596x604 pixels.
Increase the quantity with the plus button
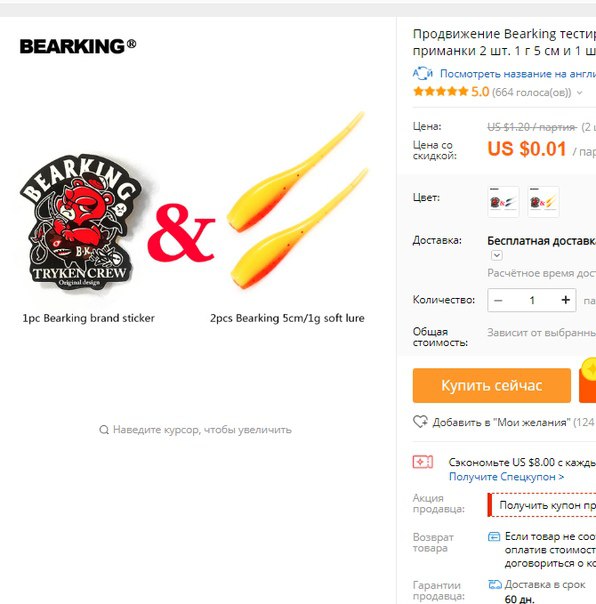(566, 300)
